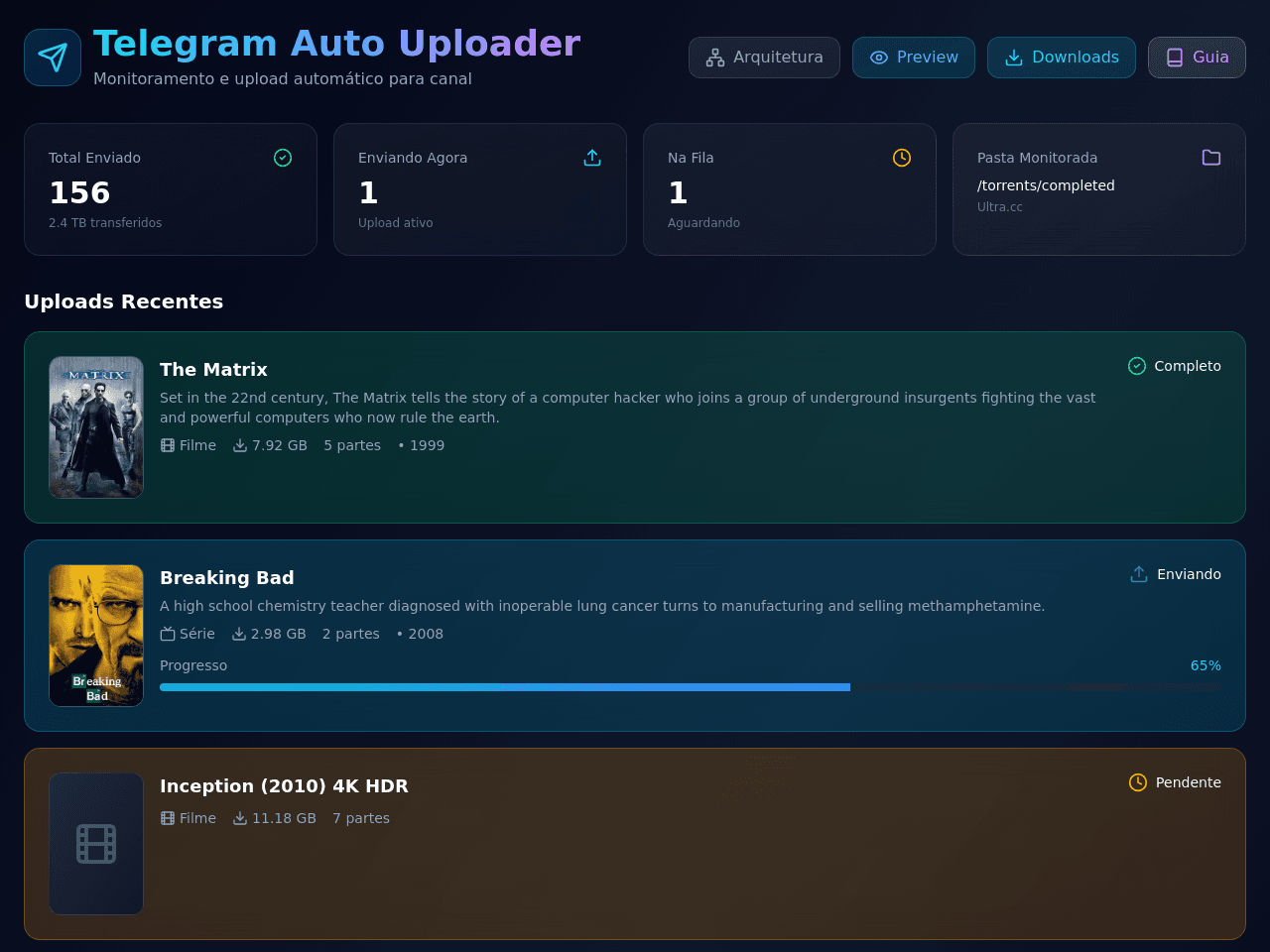Click the Telegram Auto Uploader title
Image resolution: width=1270 pixels, height=952 pixels.
pos(336,44)
